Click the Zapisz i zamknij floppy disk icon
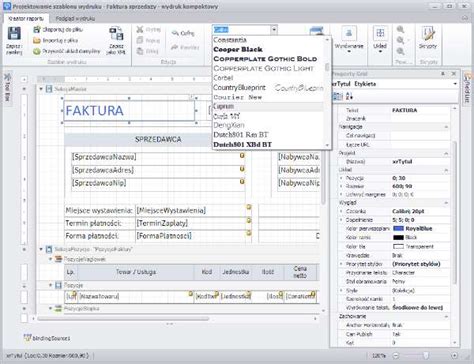Screen dimensions: 474x364 tap(14, 34)
